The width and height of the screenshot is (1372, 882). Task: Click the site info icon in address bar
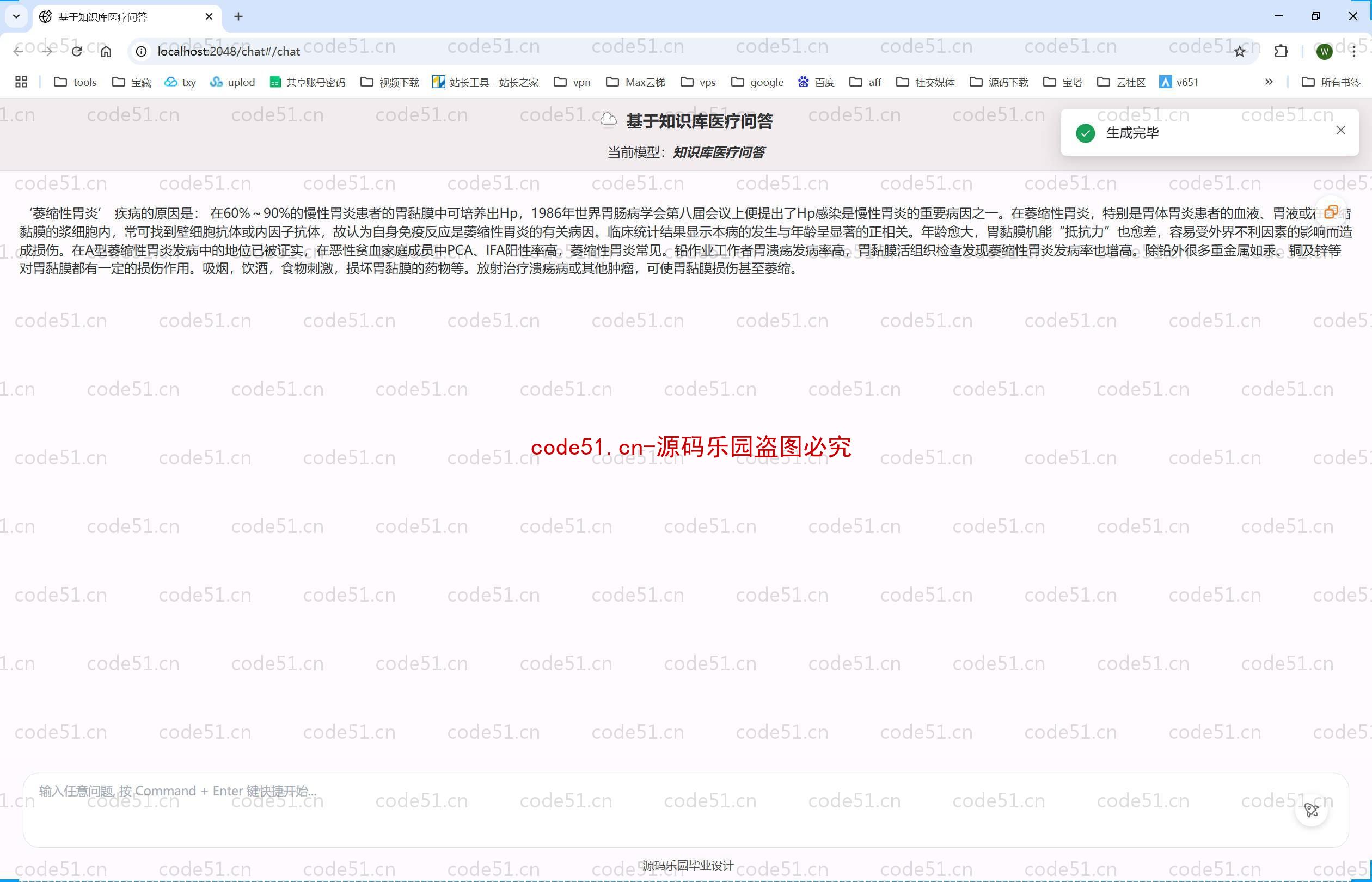point(141,52)
